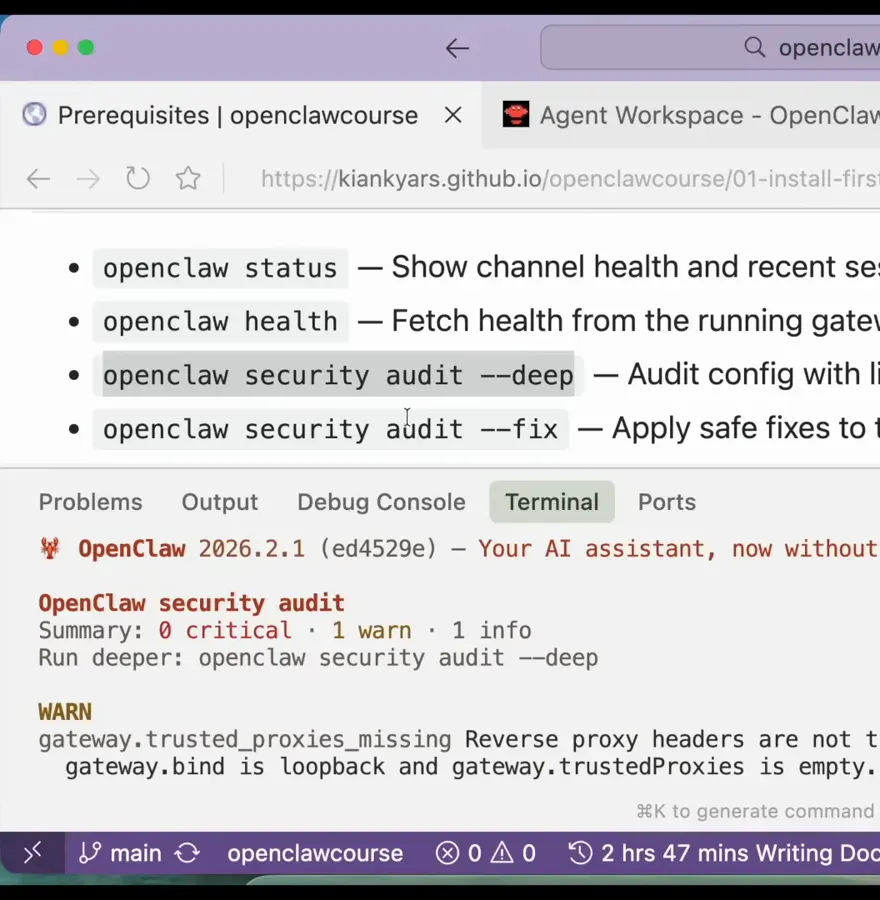Bookmark the page with the star icon
The height and width of the screenshot is (900, 880).
coord(188,179)
